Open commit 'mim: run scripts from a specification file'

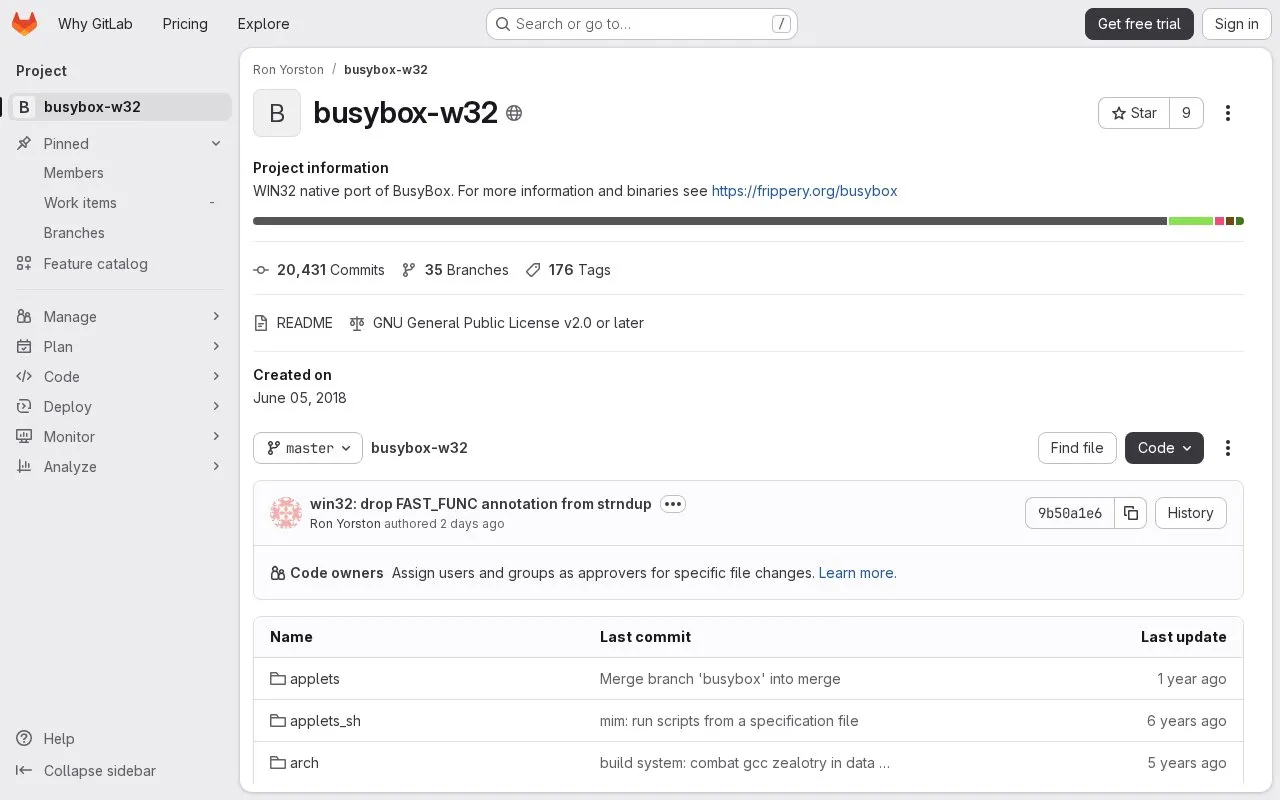pos(729,721)
